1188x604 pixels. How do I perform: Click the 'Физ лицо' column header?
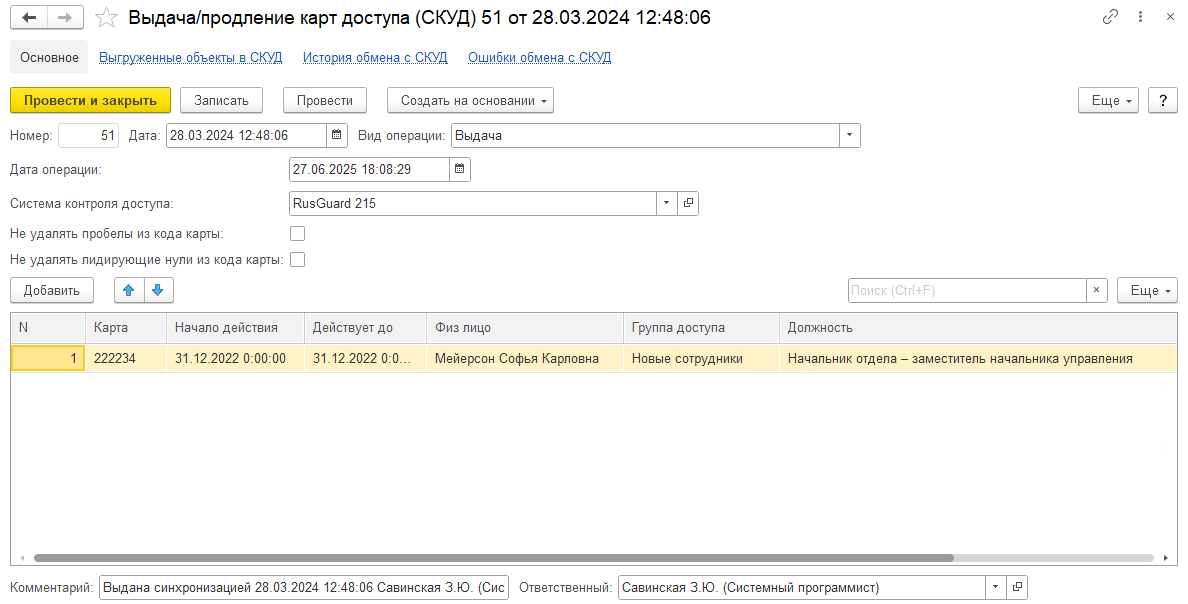(525, 327)
